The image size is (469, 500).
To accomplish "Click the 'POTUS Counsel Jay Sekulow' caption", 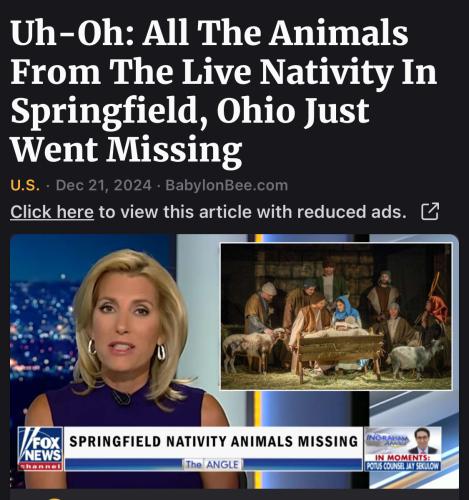I will click(x=403, y=466).
